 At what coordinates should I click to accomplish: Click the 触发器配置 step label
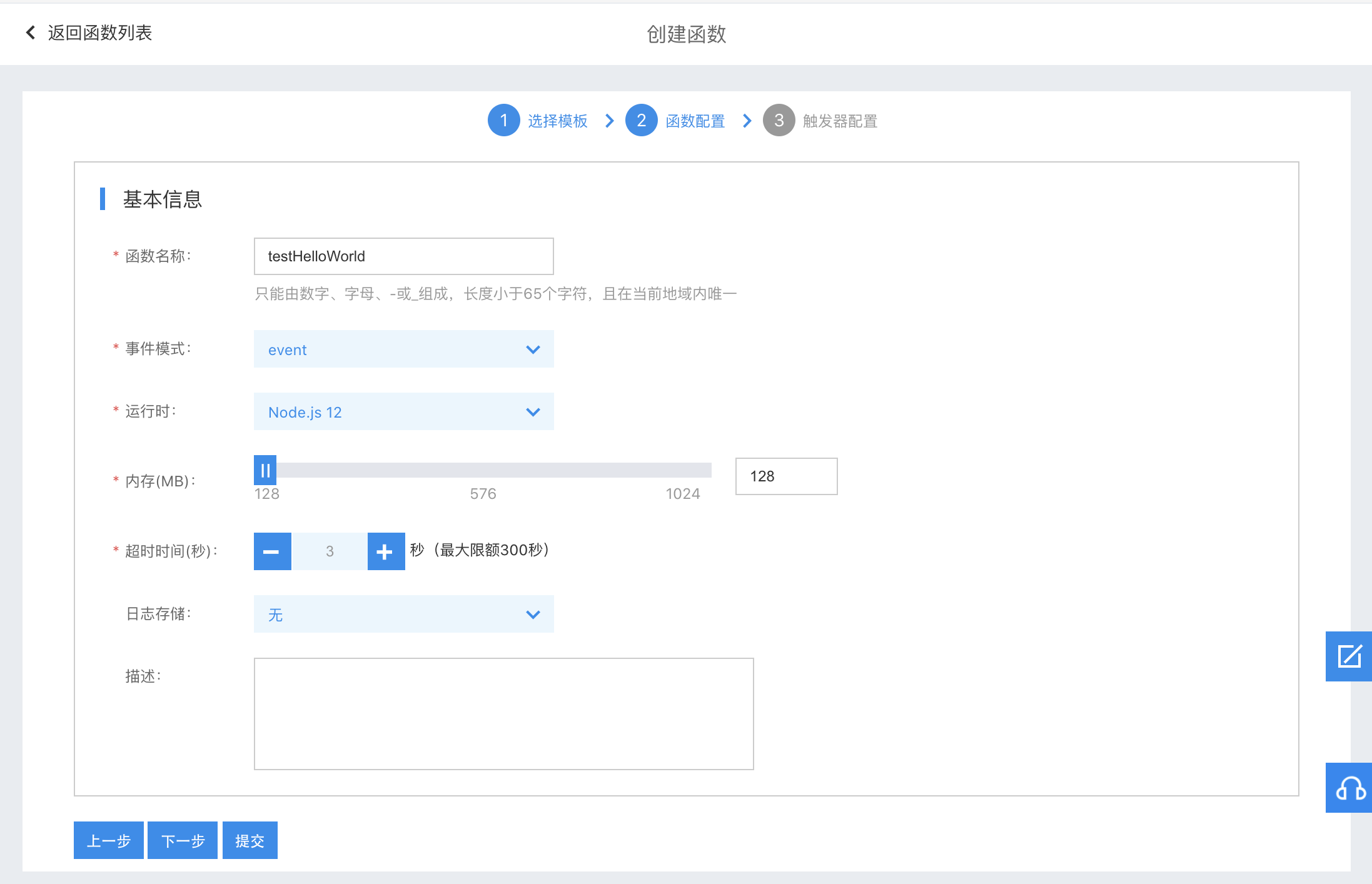(840, 121)
